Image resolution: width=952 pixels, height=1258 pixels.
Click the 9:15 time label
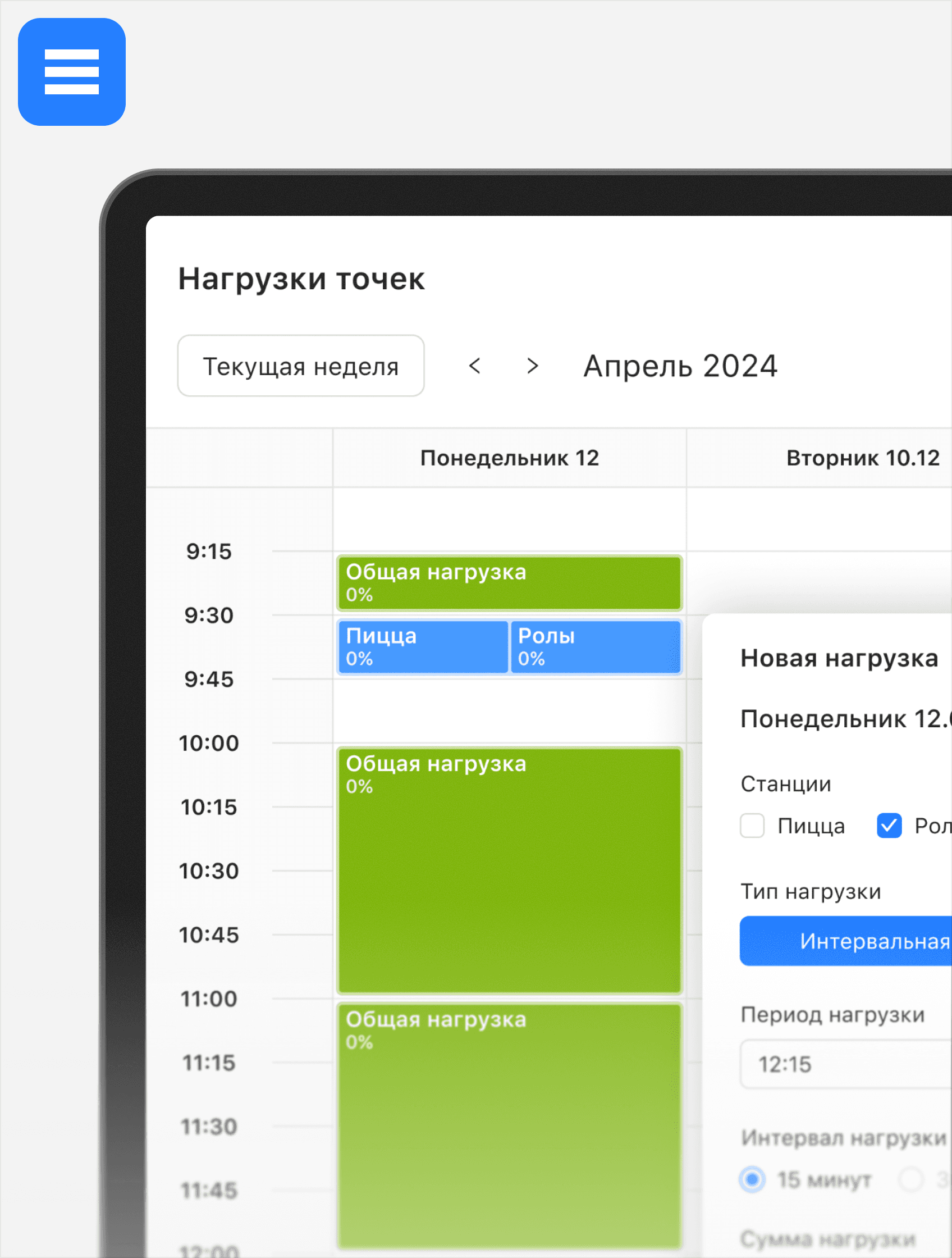(x=209, y=551)
